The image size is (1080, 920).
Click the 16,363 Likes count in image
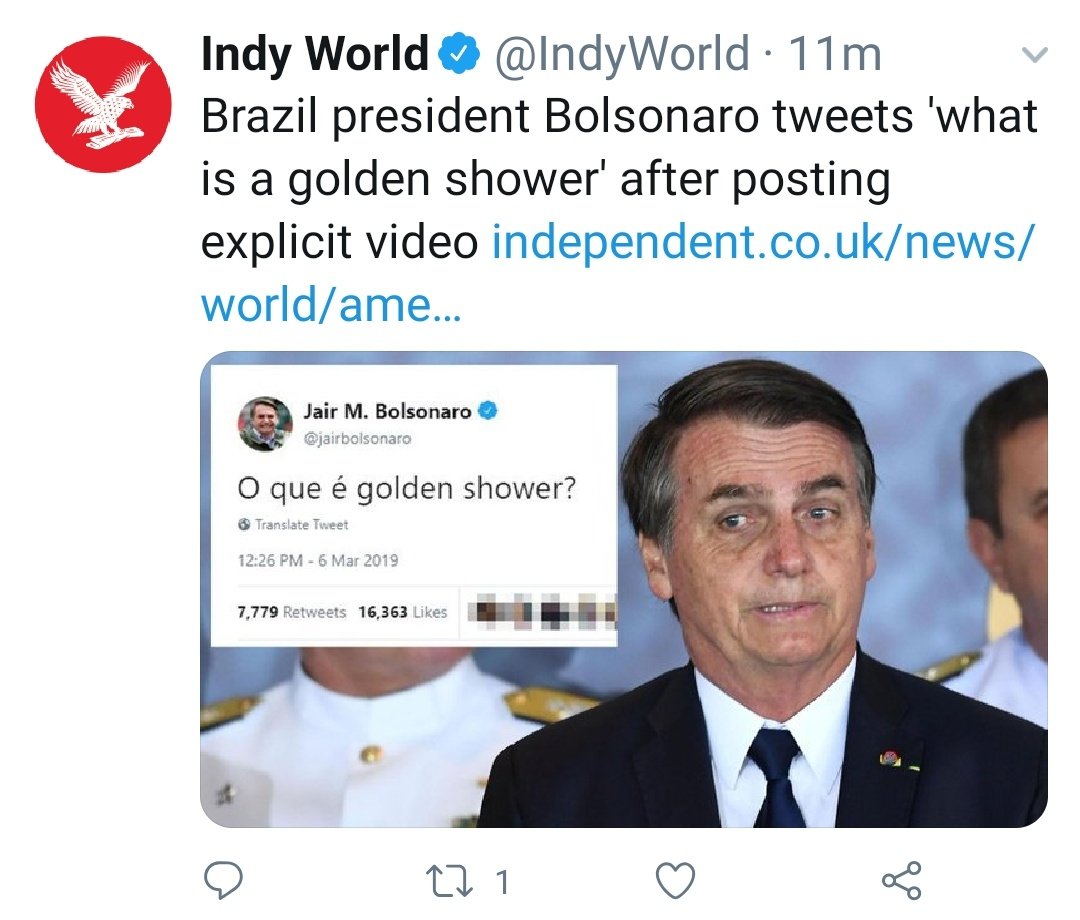point(402,612)
